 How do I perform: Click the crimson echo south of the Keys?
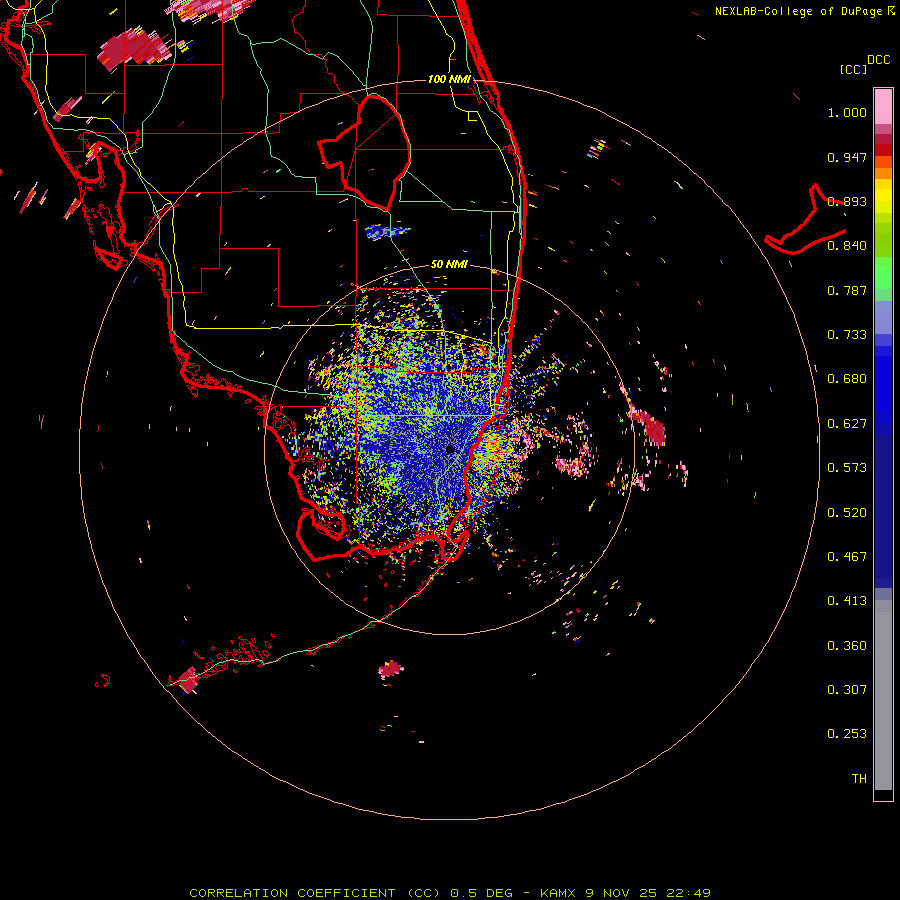(391, 669)
